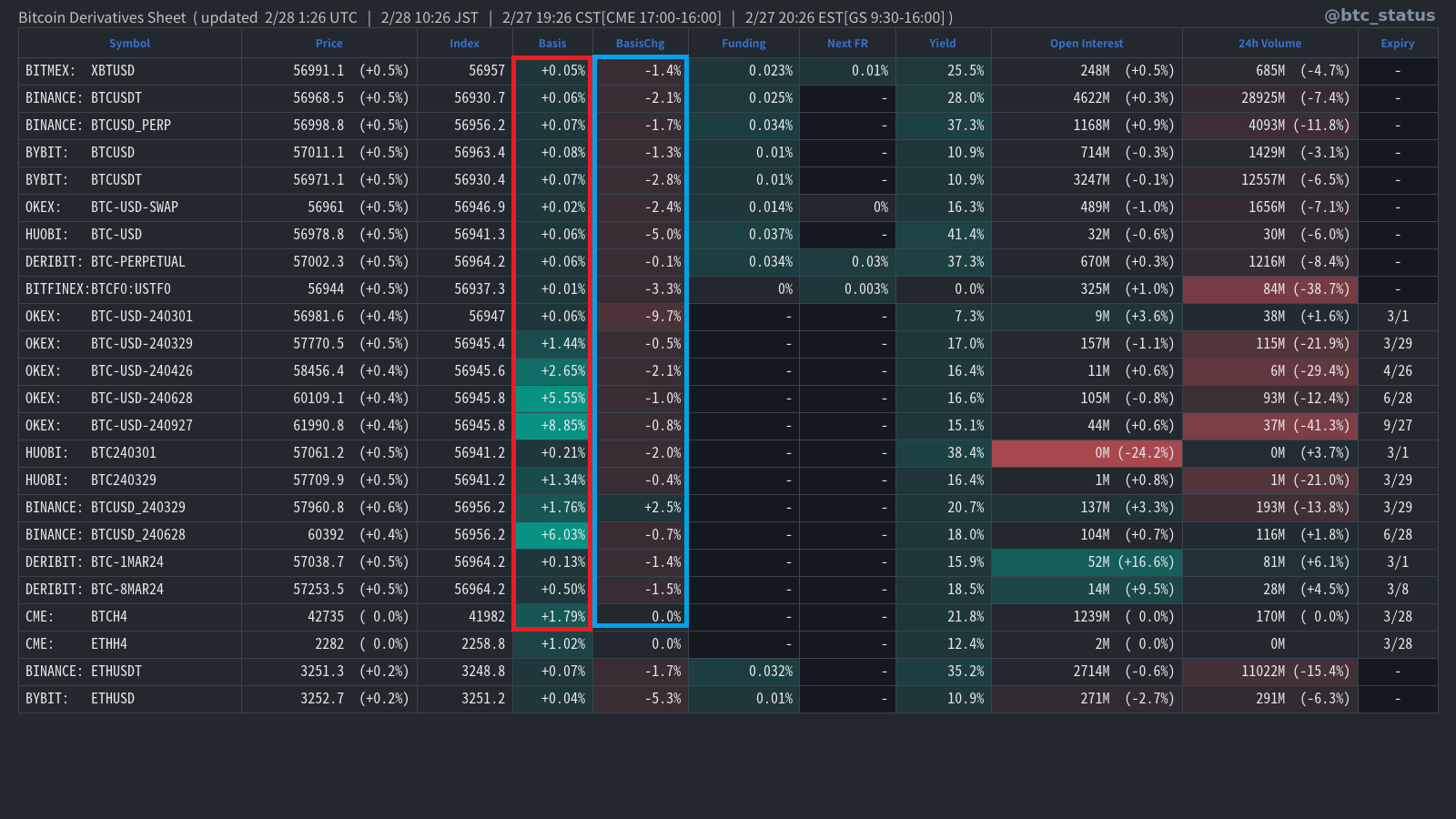Click the Open Interest column header

click(1087, 44)
